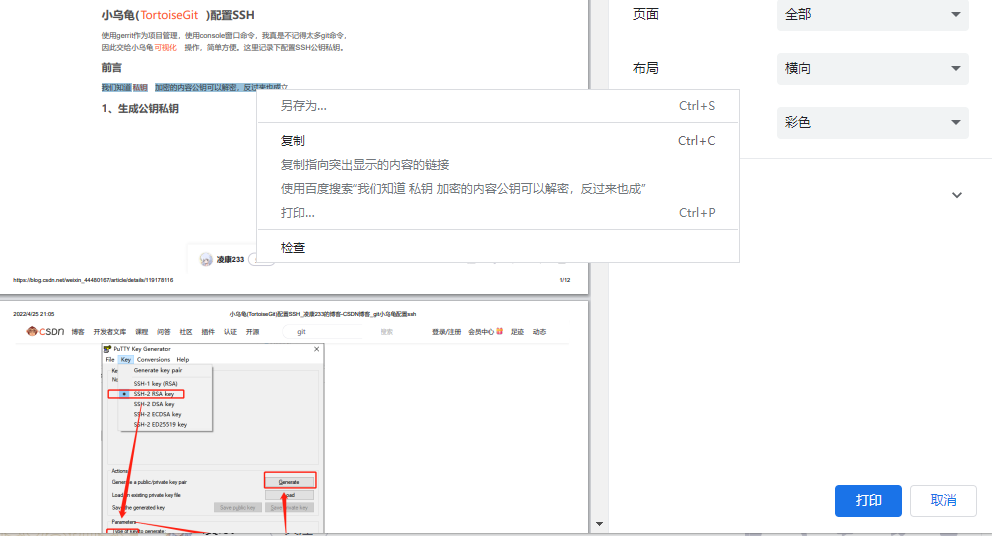
Task: Choose 打印... in the context menu
Action: pos(298,213)
